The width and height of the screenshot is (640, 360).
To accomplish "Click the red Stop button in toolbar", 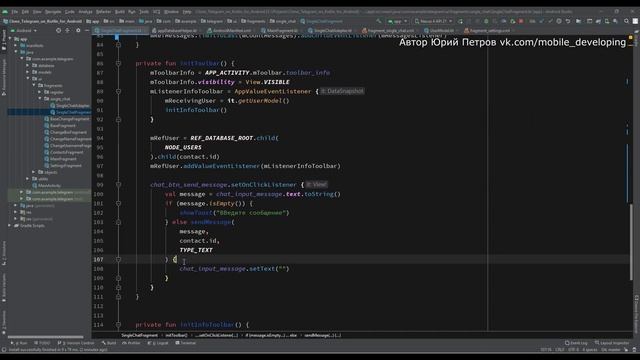I will pyautogui.click(x=521, y=21).
